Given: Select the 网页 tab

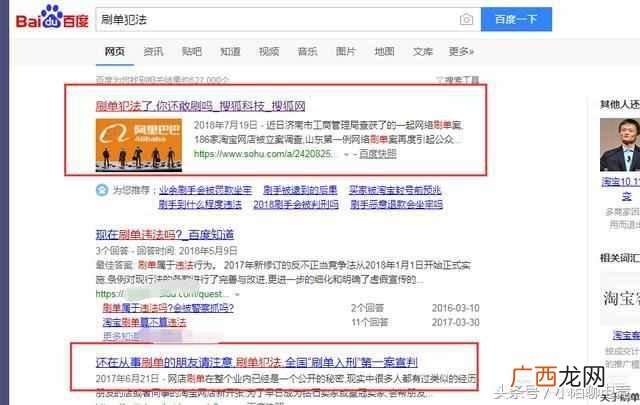Looking at the screenshot, I should click(115, 51).
